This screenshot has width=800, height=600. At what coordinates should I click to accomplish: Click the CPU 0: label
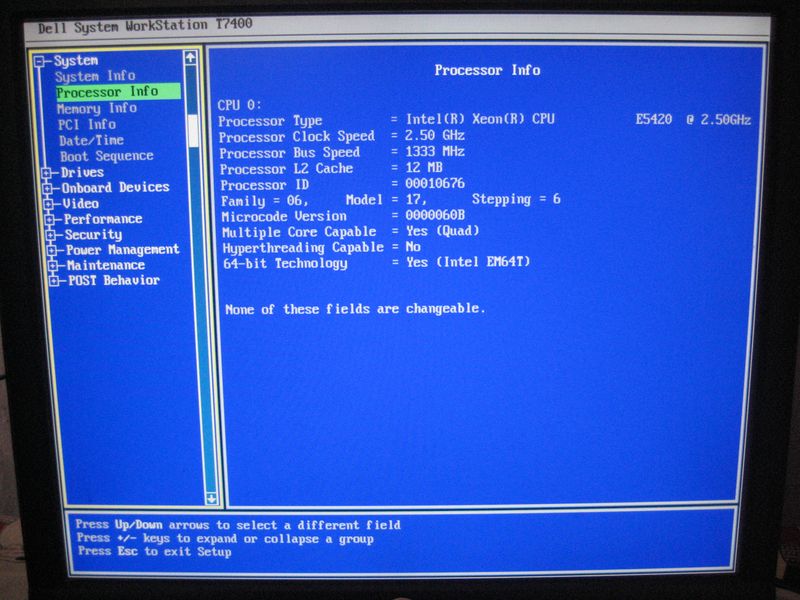pos(239,105)
